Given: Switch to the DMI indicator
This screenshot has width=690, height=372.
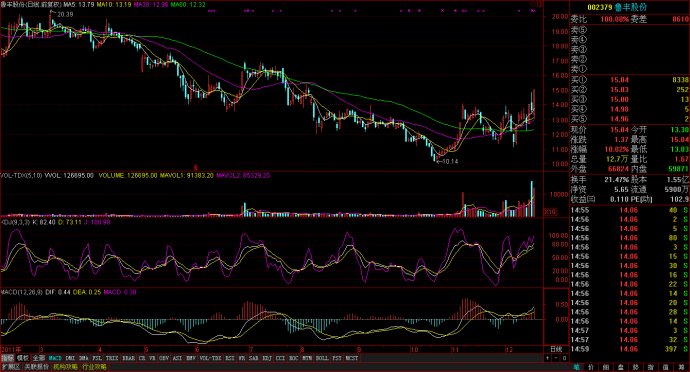Looking at the screenshot, I should point(70,358).
